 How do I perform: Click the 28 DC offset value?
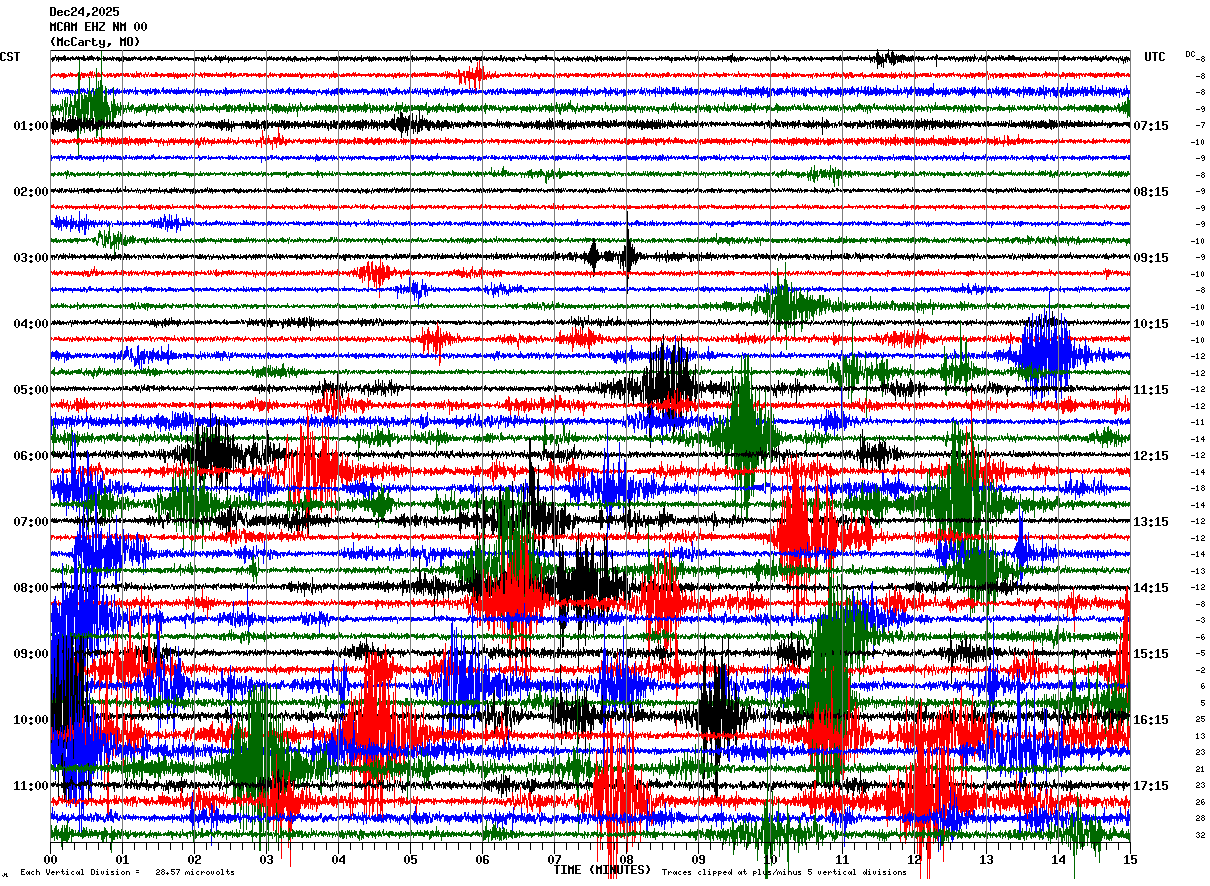coord(1200,818)
